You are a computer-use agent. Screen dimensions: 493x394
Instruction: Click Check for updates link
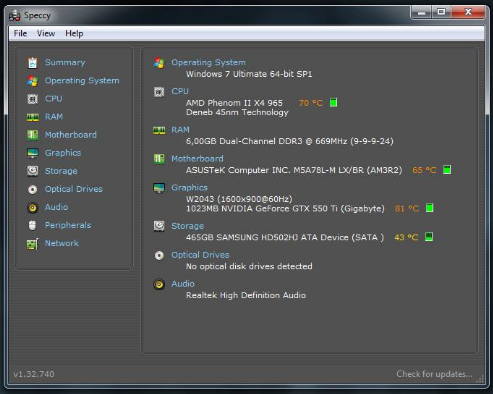[x=434, y=374]
